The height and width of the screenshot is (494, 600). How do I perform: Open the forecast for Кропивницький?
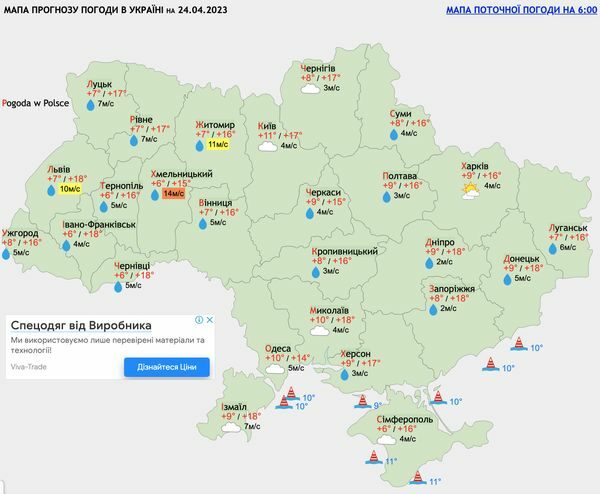[344, 251]
